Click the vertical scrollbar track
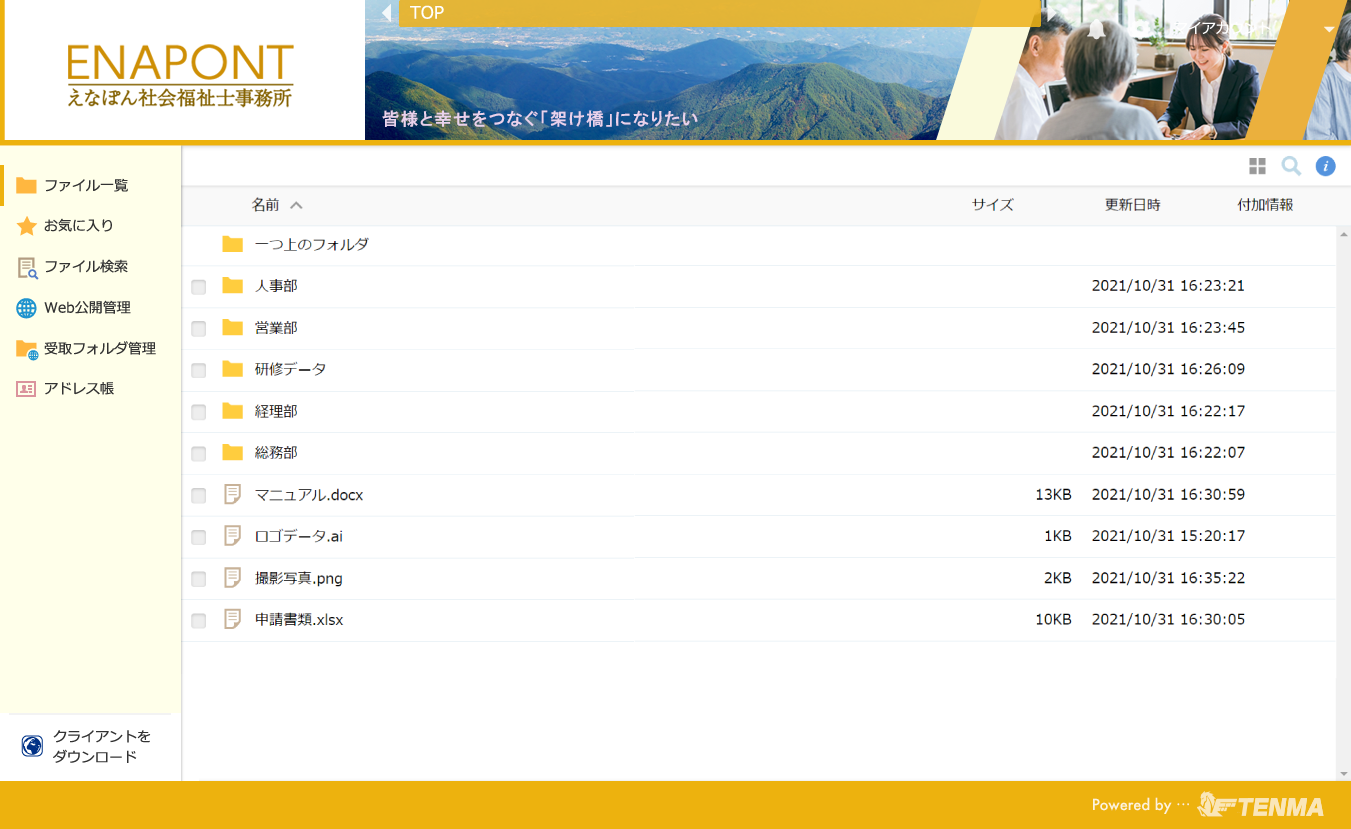The width and height of the screenshot is (1351, 829). pyautogui.click(x=1343, y=500)
